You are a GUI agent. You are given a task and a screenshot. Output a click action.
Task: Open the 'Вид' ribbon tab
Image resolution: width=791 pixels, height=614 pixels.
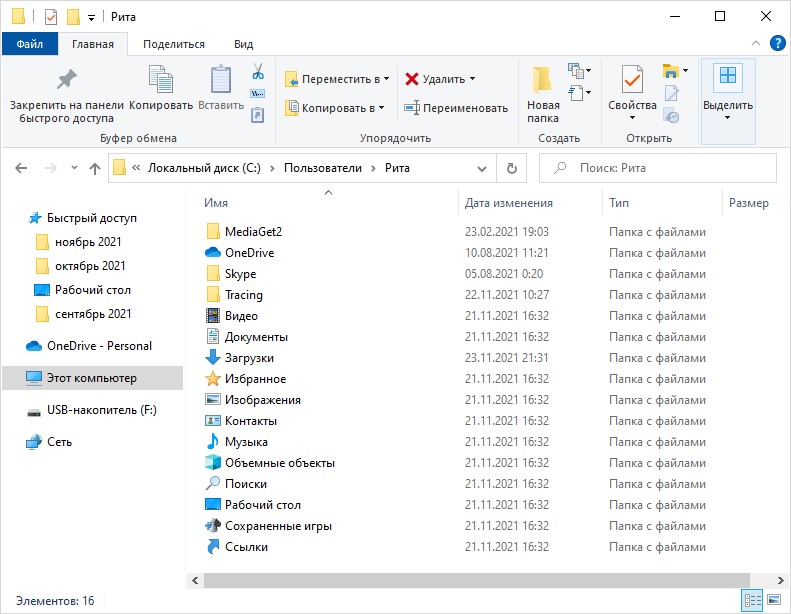[243, 44]
